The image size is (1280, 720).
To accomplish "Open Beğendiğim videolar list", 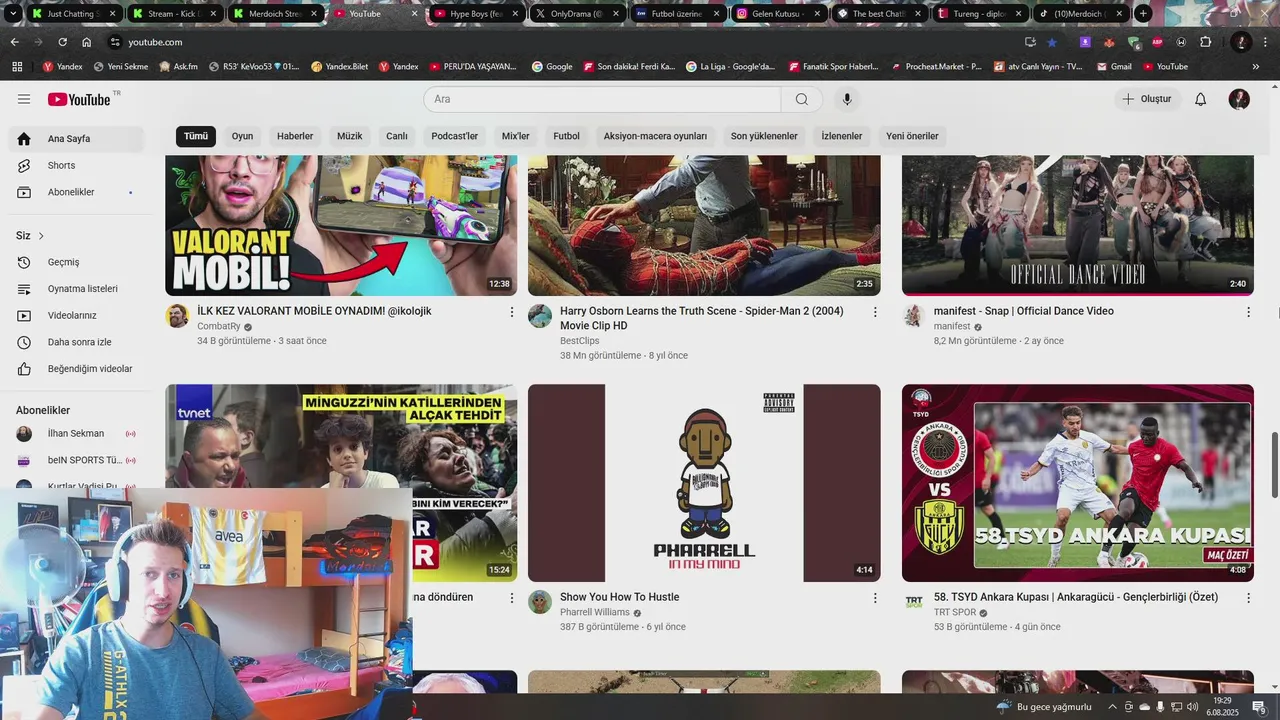I will pos(78,369).
